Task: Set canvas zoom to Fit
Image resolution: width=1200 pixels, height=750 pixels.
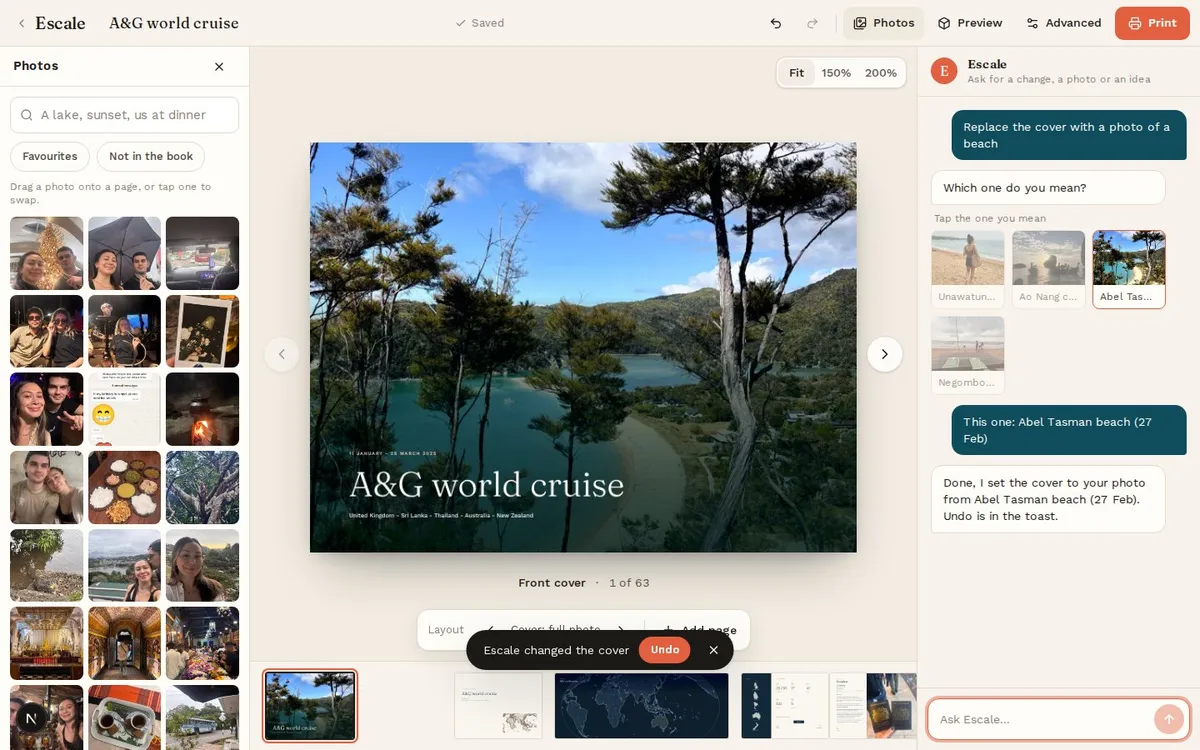Action: 796,73
